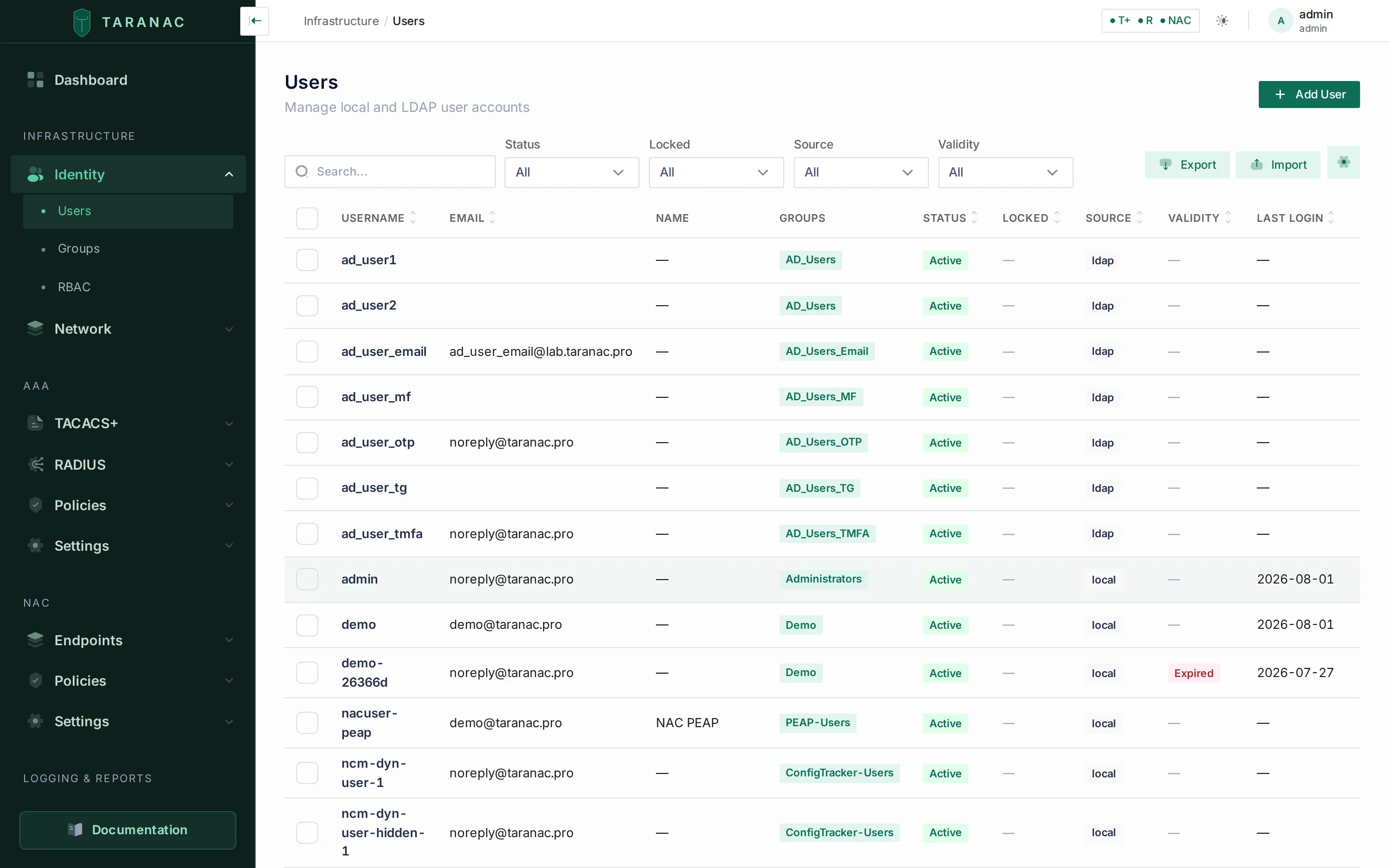Click the ad_user_email@lab.taranac.pro email
The image size is (1389, 868).
tap(541, 352)
